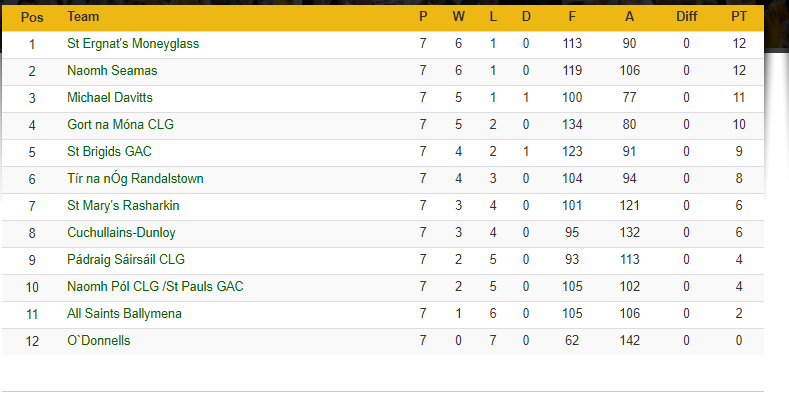The width and height of the screenshot is (789, 395).
Task: Select All Saints Ballymena link
Action: coord(124,314)
